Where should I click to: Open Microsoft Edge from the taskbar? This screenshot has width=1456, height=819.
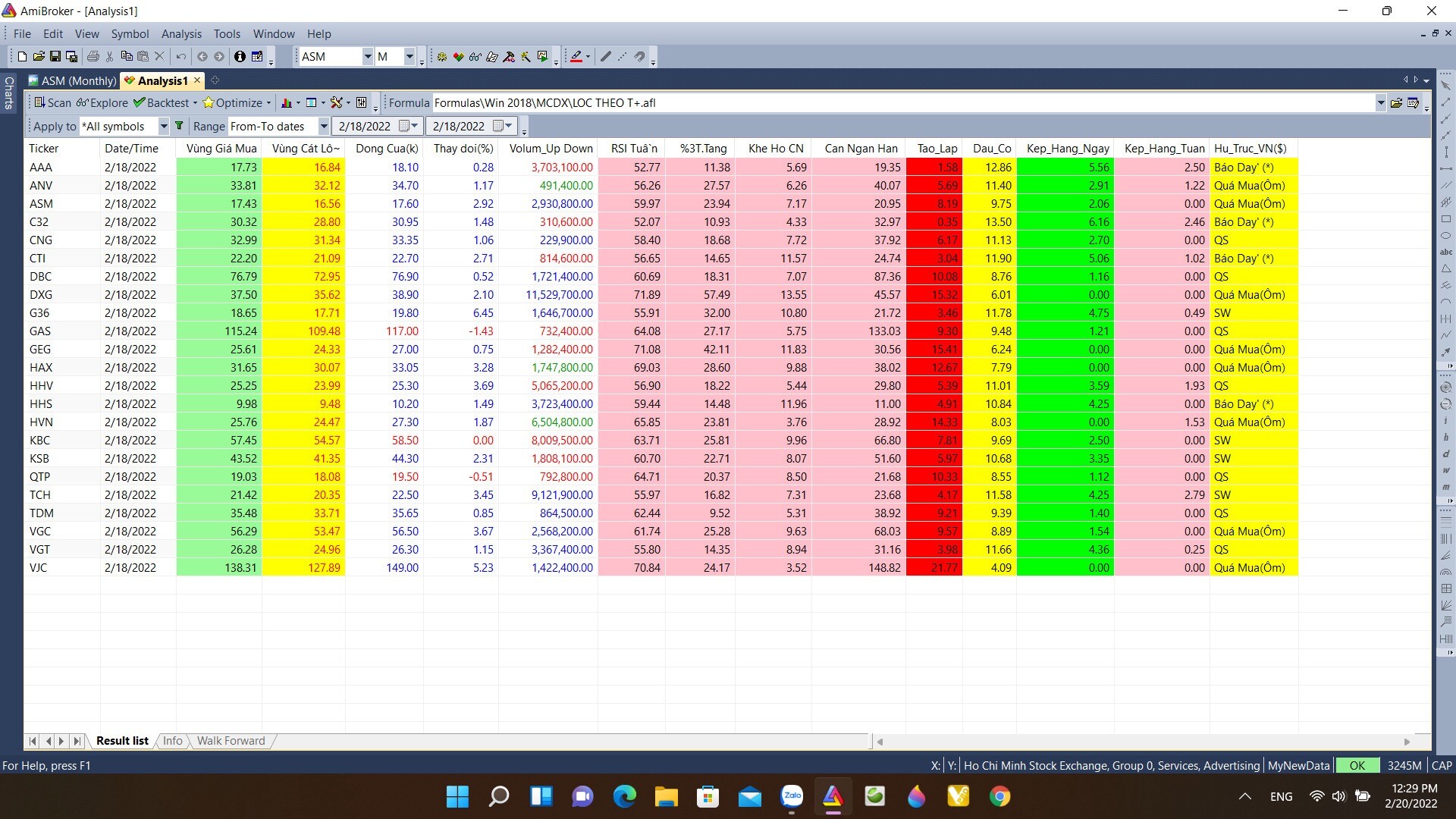point(625,796)
